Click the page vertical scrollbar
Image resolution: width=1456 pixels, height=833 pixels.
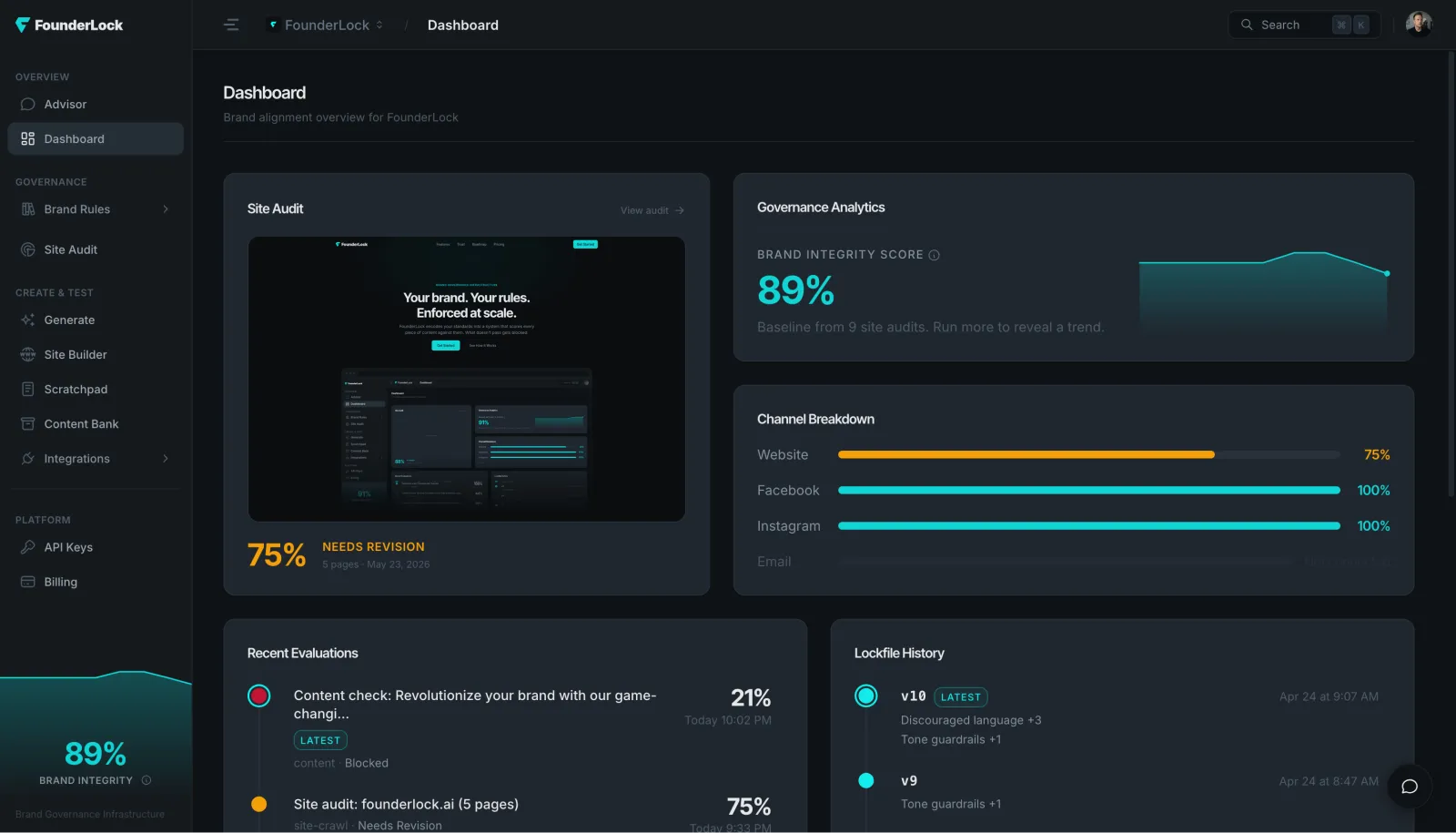click(1451, 273)
